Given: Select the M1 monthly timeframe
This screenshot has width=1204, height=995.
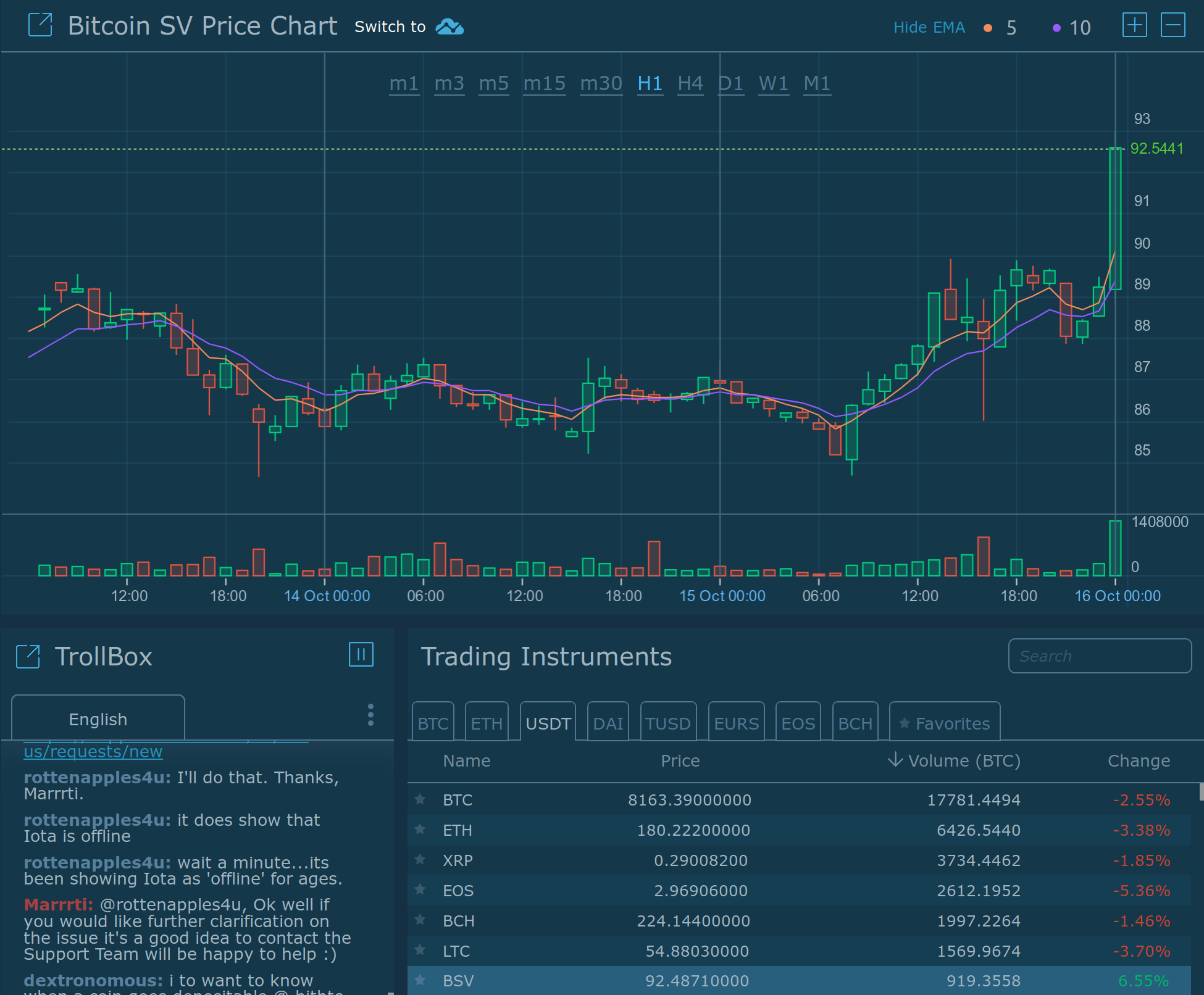Looking at the screenshot, I should [x=817, y=83].
